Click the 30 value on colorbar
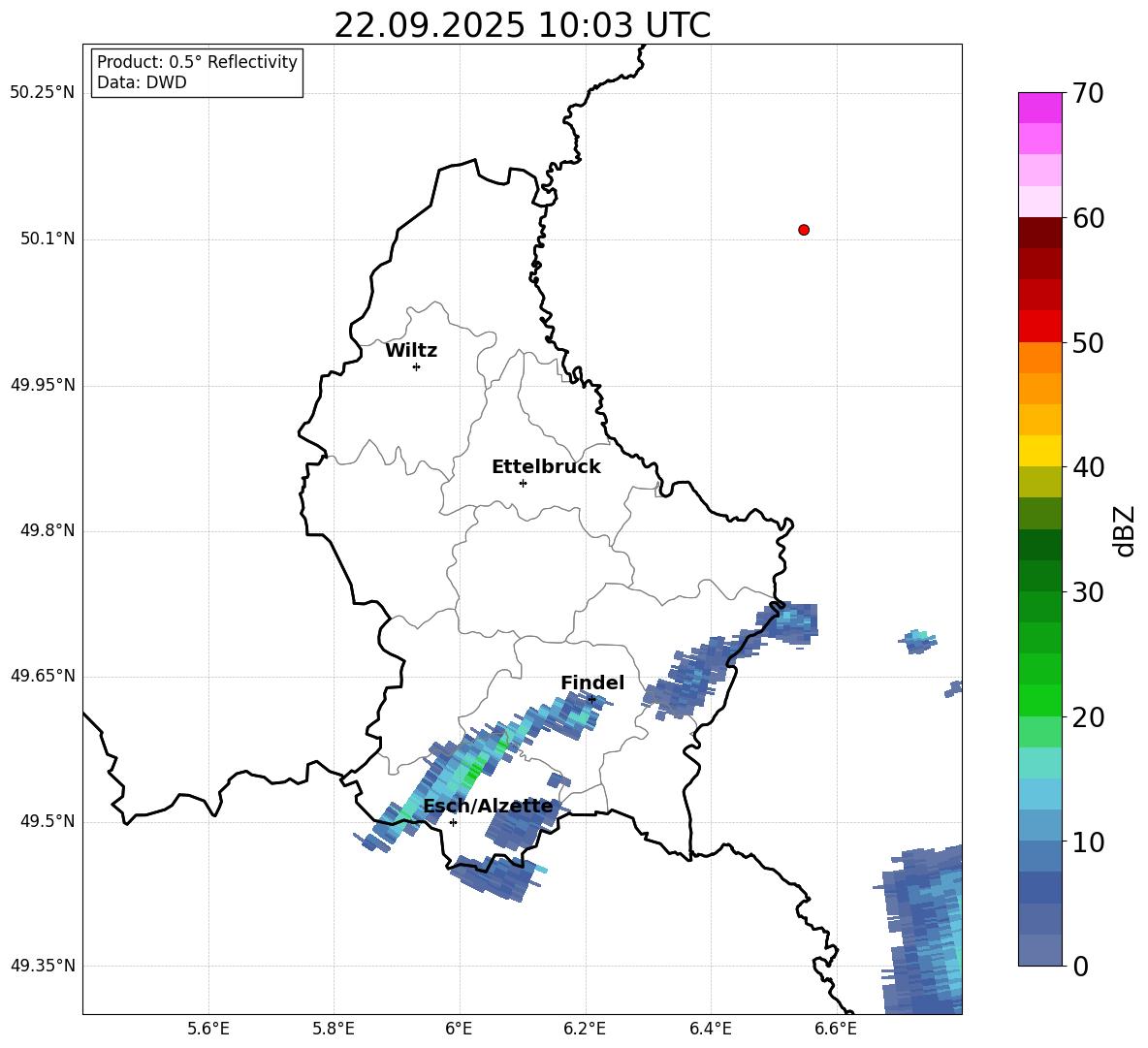Viewport: 1148px width, 1048px height. pos(1088,592)
